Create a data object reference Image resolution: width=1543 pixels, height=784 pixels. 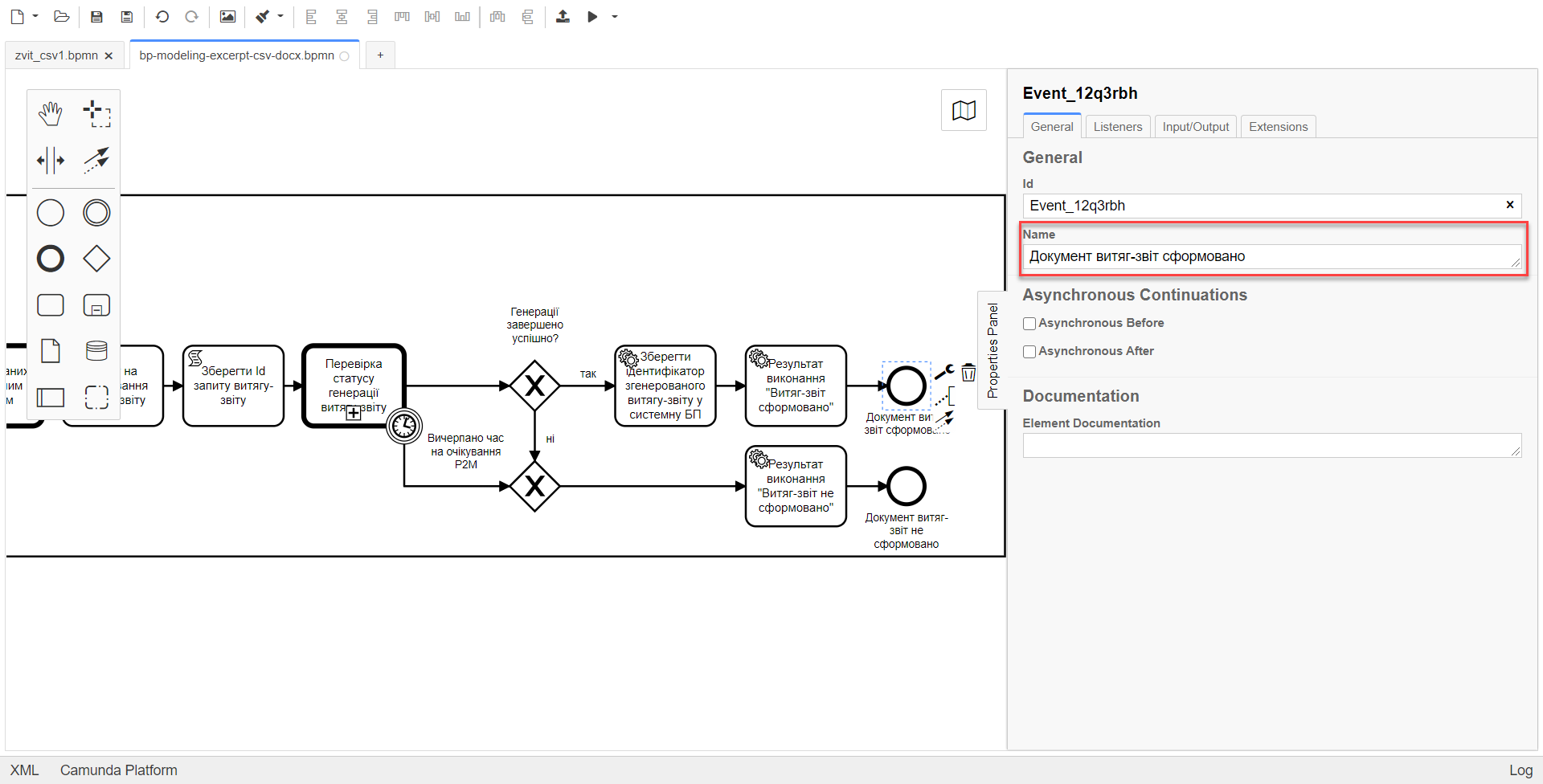(x=51, y=351)
